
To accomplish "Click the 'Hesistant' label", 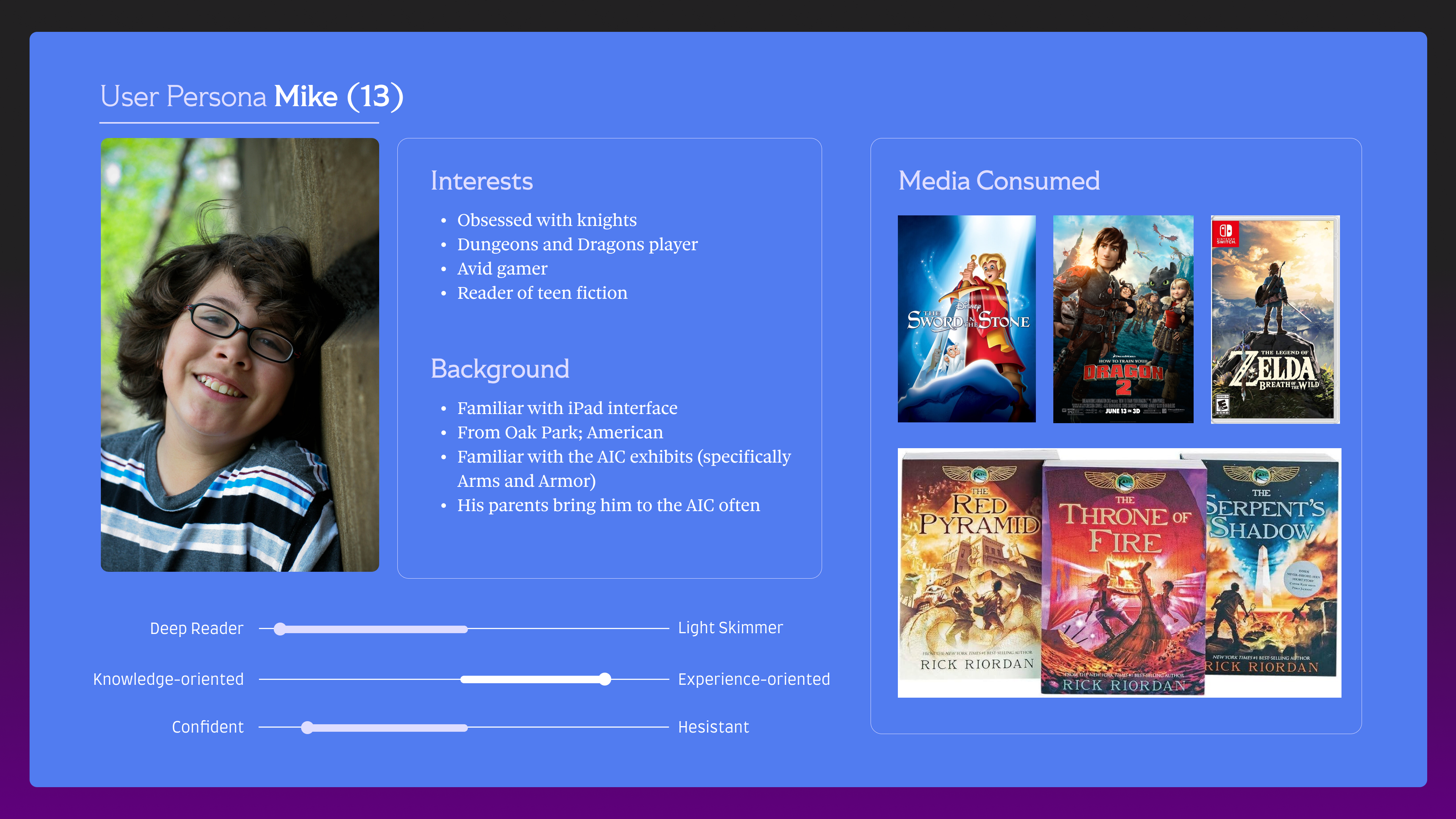I will point(713,728).
